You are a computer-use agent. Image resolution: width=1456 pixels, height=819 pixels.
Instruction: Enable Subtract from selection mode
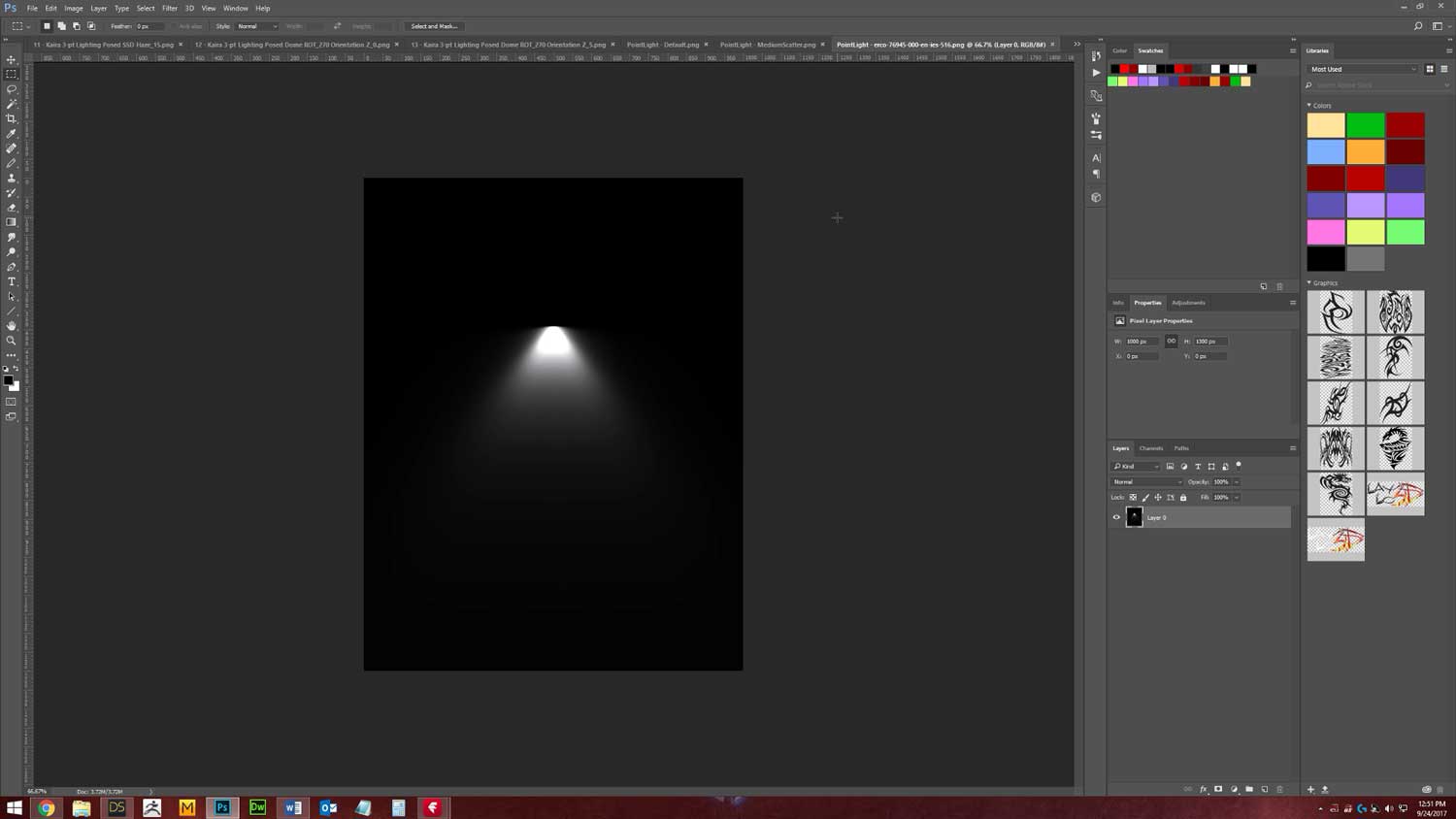coord(77,26)
